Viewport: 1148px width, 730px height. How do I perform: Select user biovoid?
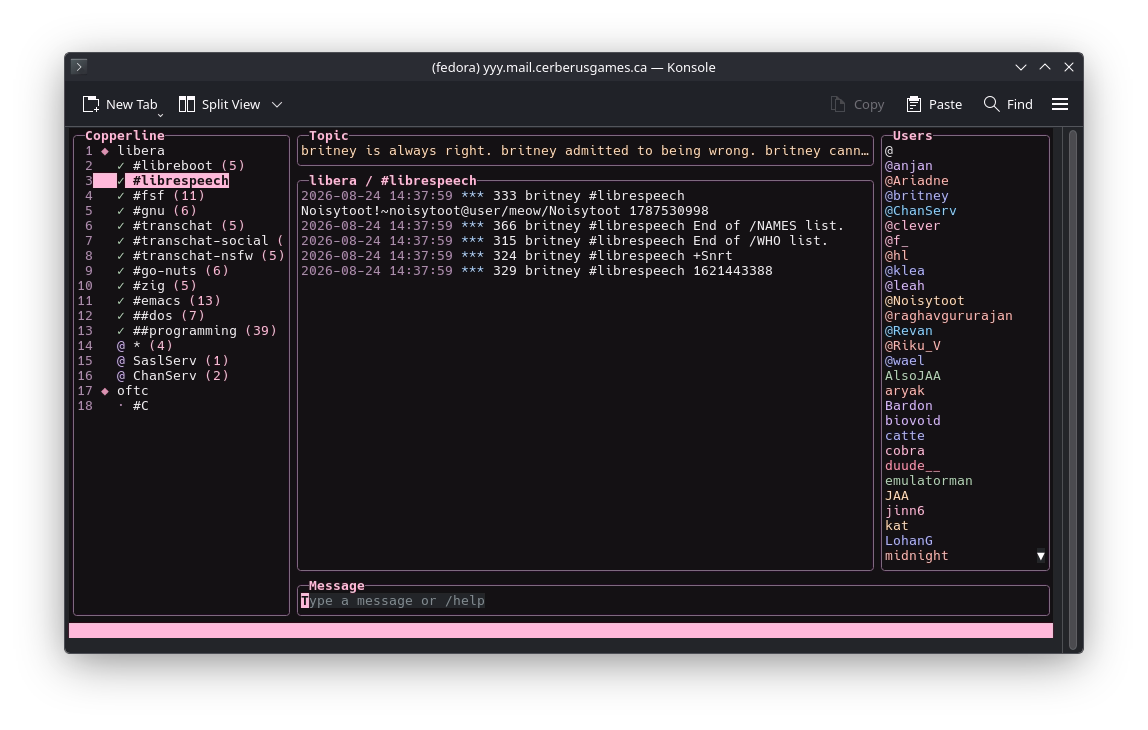pos(912,421)
